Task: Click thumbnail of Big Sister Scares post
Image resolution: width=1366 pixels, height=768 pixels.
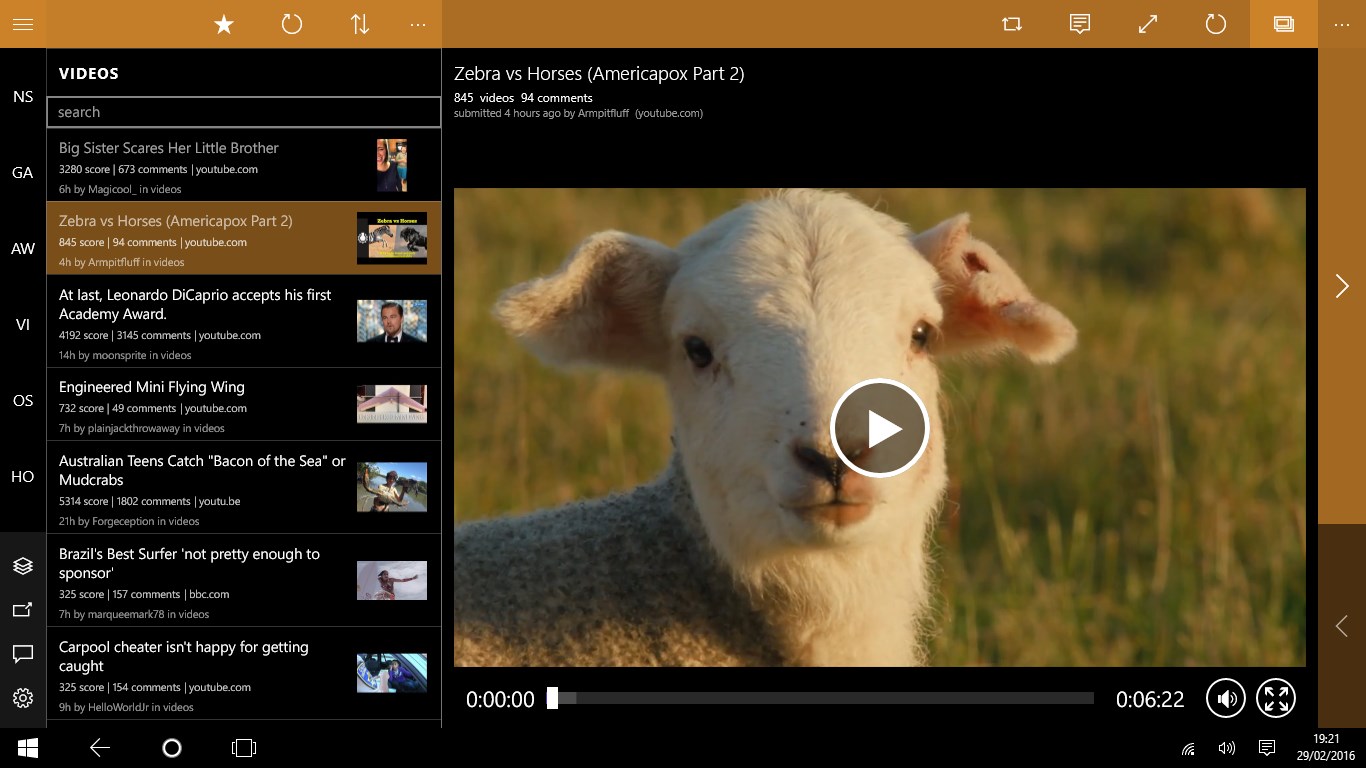Action: coord(392,165)
